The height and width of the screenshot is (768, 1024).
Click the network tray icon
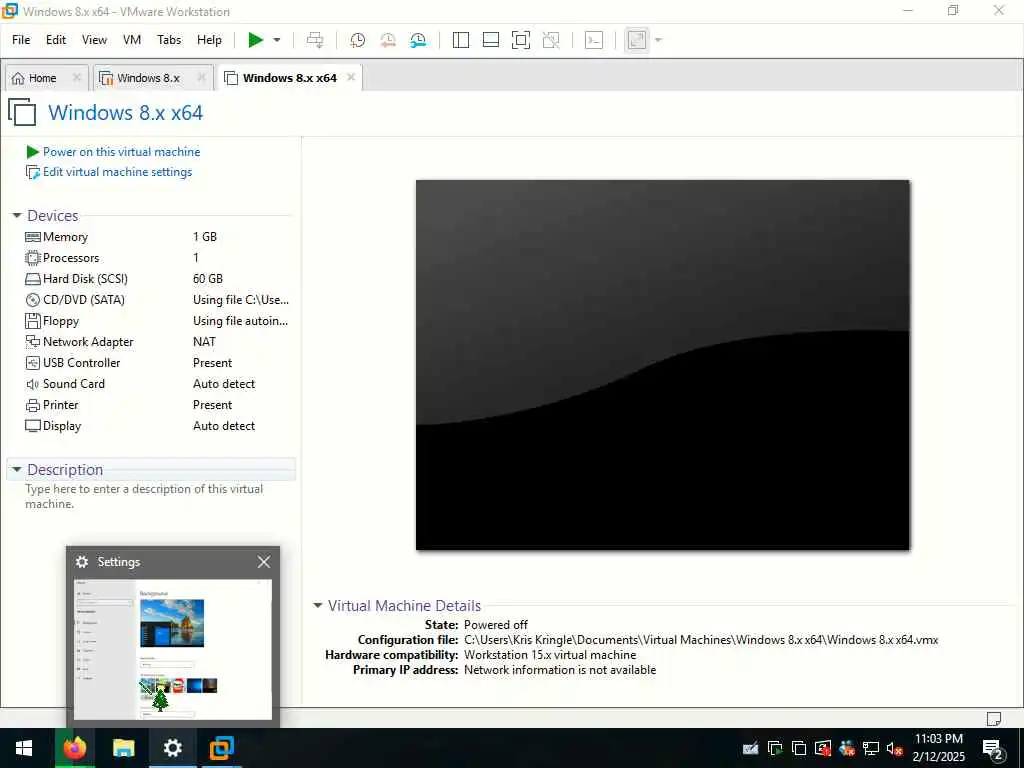[870, 748]
